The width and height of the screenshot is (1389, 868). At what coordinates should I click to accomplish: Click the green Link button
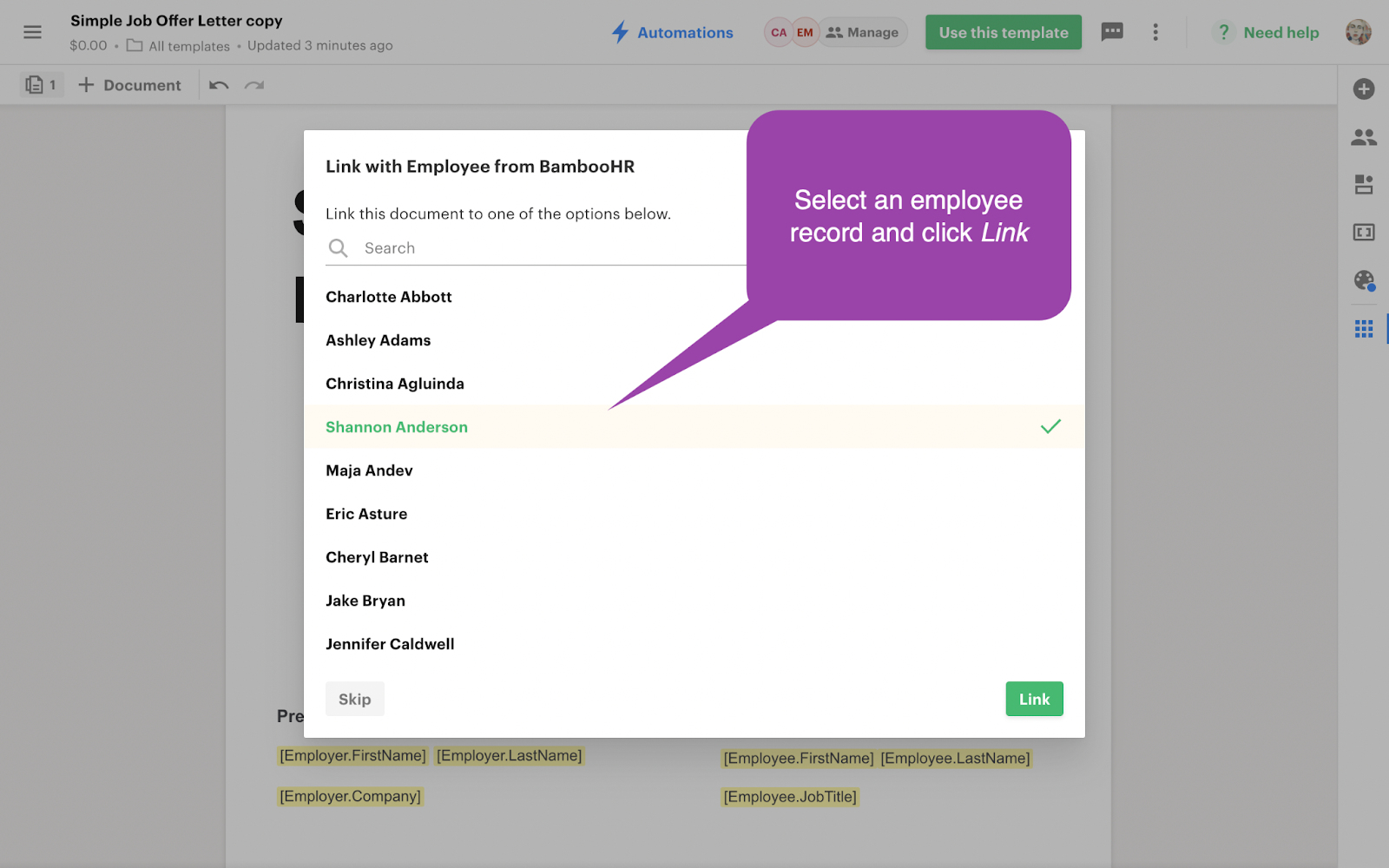click(1034, 699)
